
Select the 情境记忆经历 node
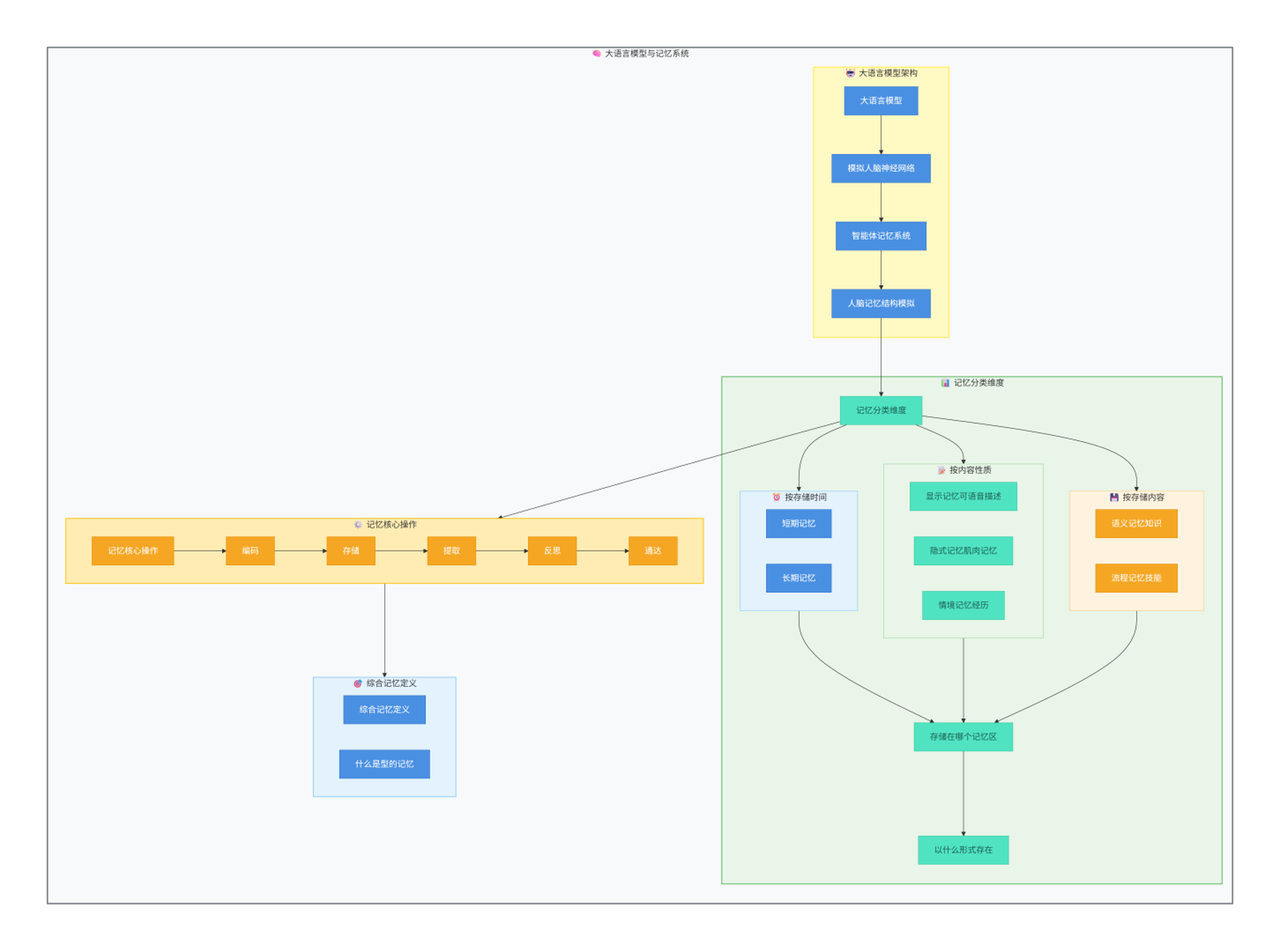tap(963, 605)
